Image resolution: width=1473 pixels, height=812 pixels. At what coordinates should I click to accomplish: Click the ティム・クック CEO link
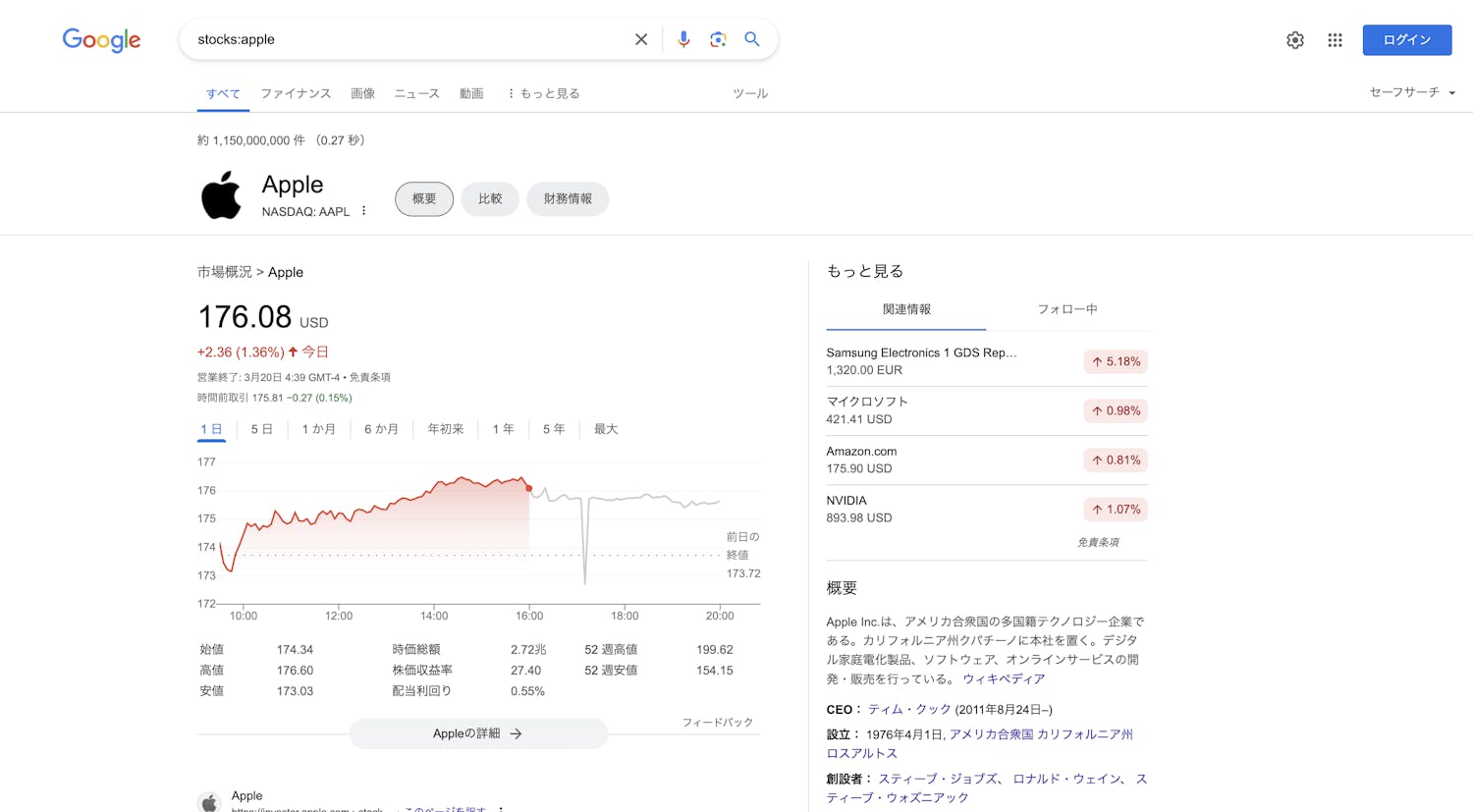(x=909, y=709)
